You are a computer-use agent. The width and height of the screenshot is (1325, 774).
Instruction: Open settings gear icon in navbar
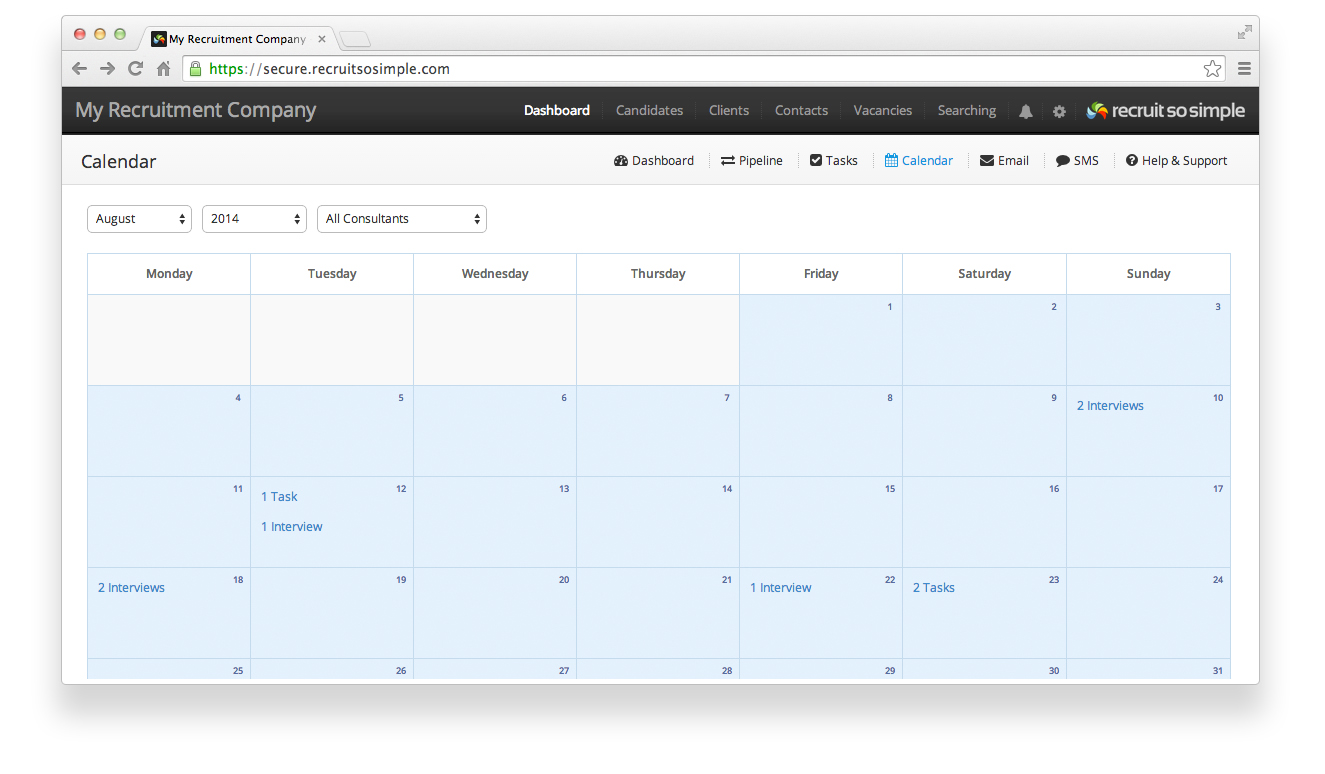[x=1059, y=111]
